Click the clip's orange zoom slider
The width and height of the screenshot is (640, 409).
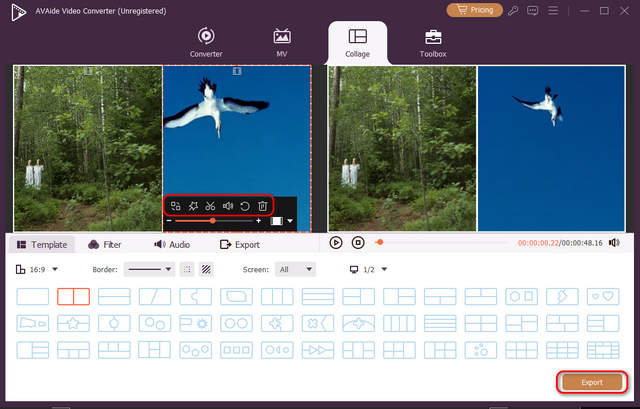tap(212, 220)
